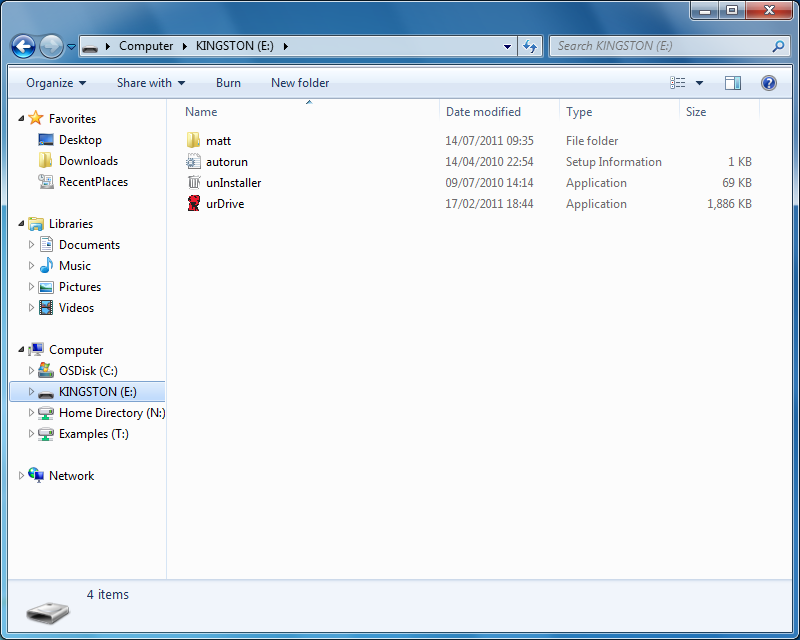The height and width of the screenshot is (640, 800).
Task: Collapse the Computer group
Action: click(21, 350)
